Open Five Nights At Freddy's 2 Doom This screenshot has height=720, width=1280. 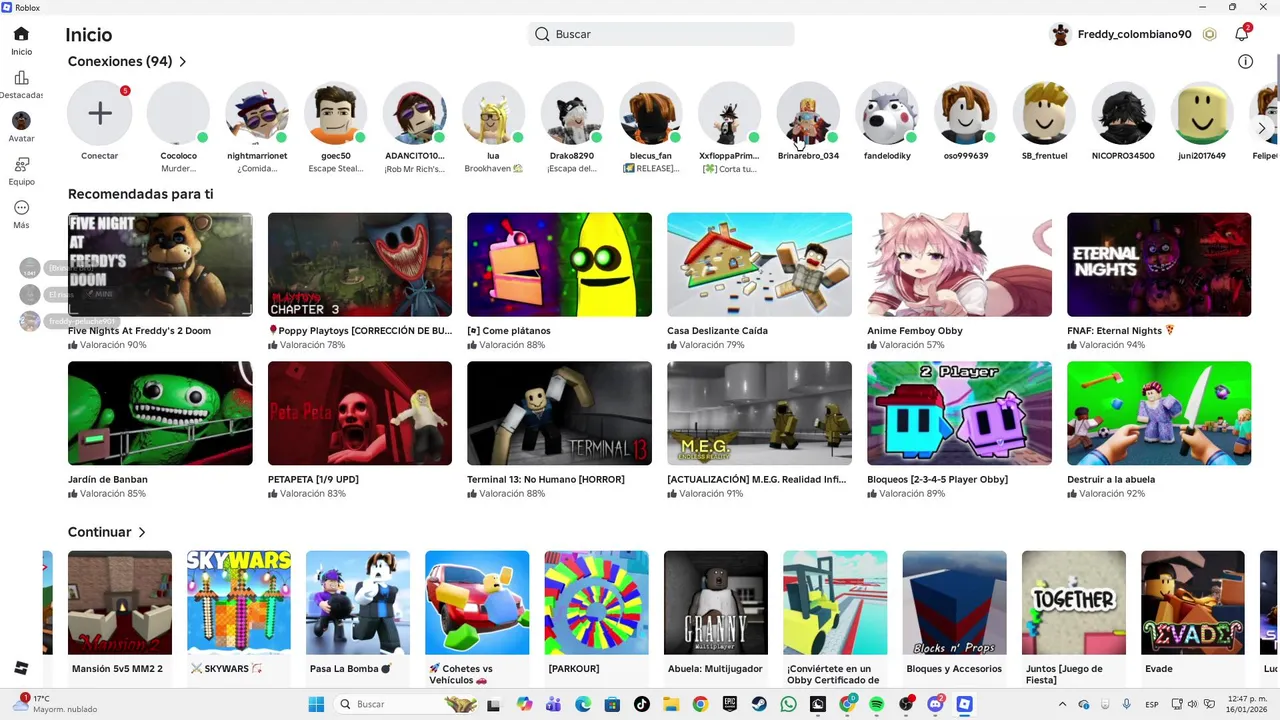coord(160,281)
